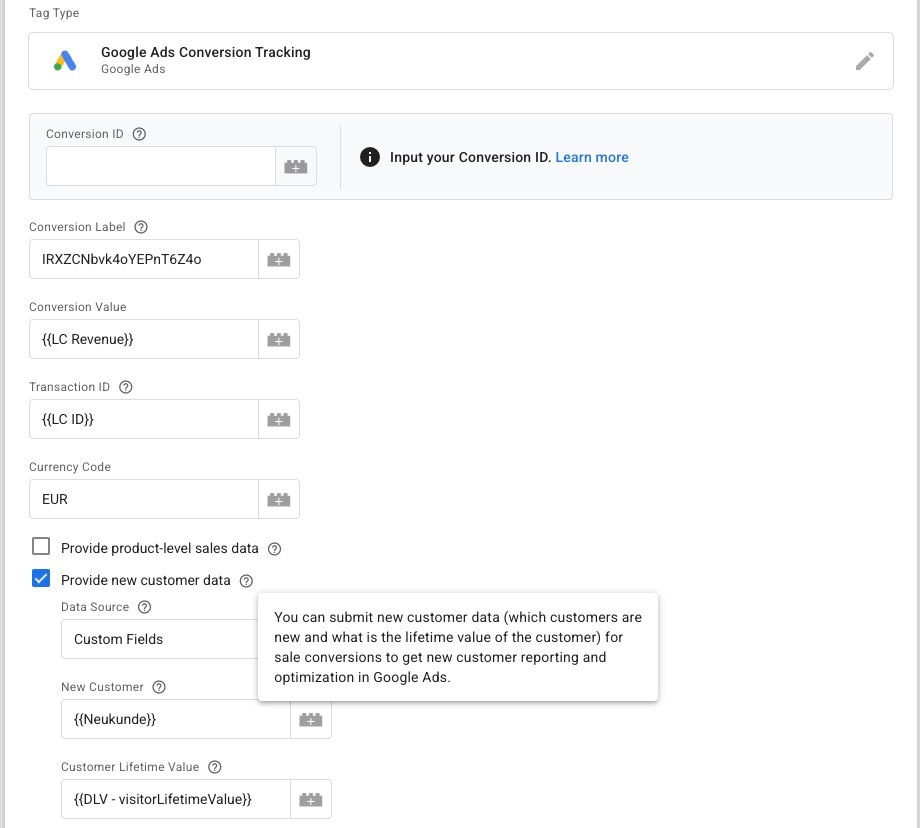Click Conversion Value field {{LC Revenue}}
920x828 pixels.
(144, 339)
